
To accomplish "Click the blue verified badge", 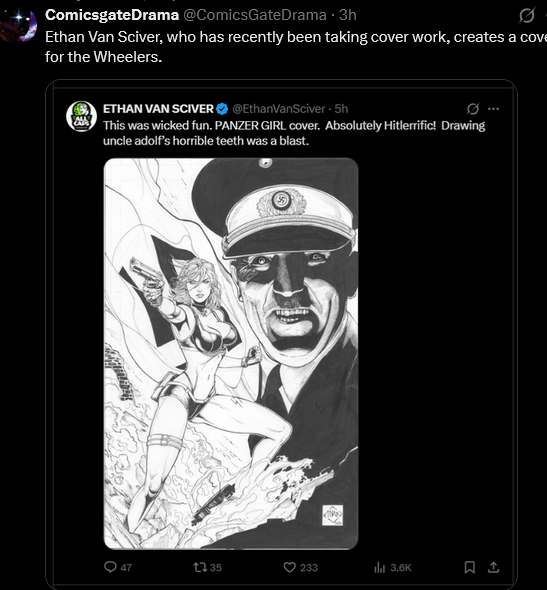I will tap(222, 109).
